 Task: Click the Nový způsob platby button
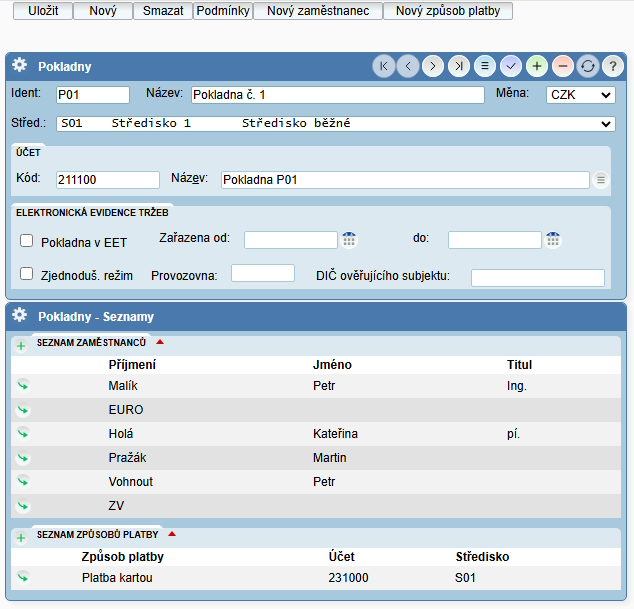coord(448,11)
